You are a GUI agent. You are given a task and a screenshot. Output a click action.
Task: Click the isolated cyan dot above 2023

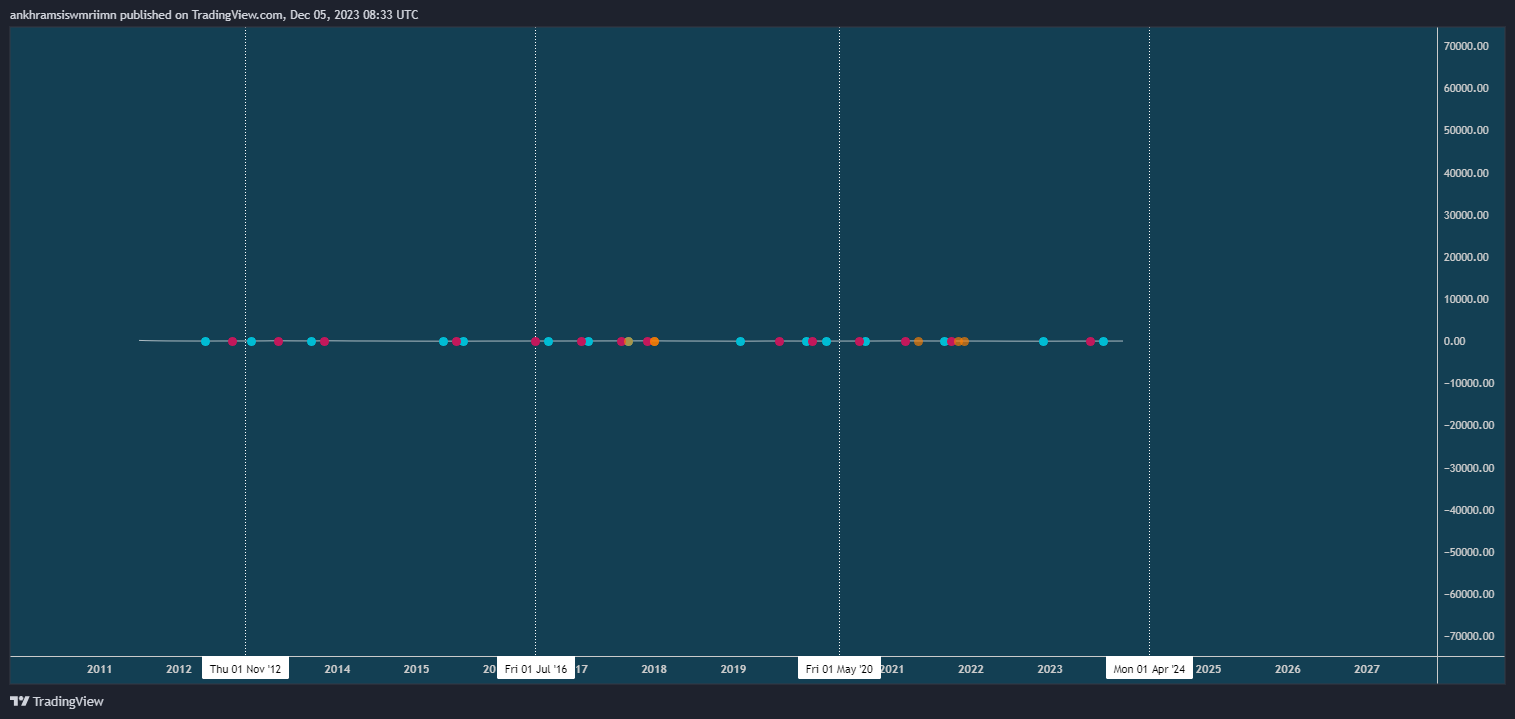pyautogui.click(x=1043, y=341)
